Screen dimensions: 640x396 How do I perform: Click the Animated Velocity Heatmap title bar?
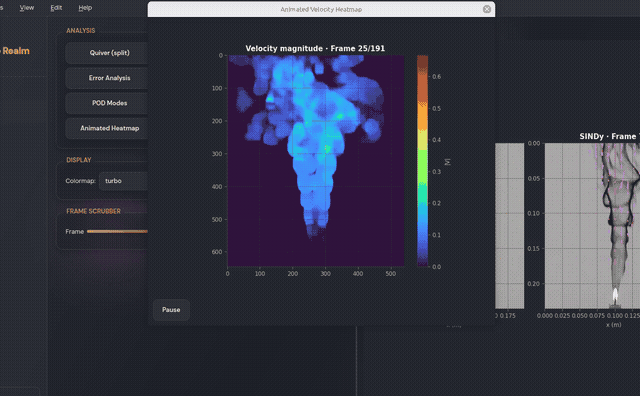321,9
